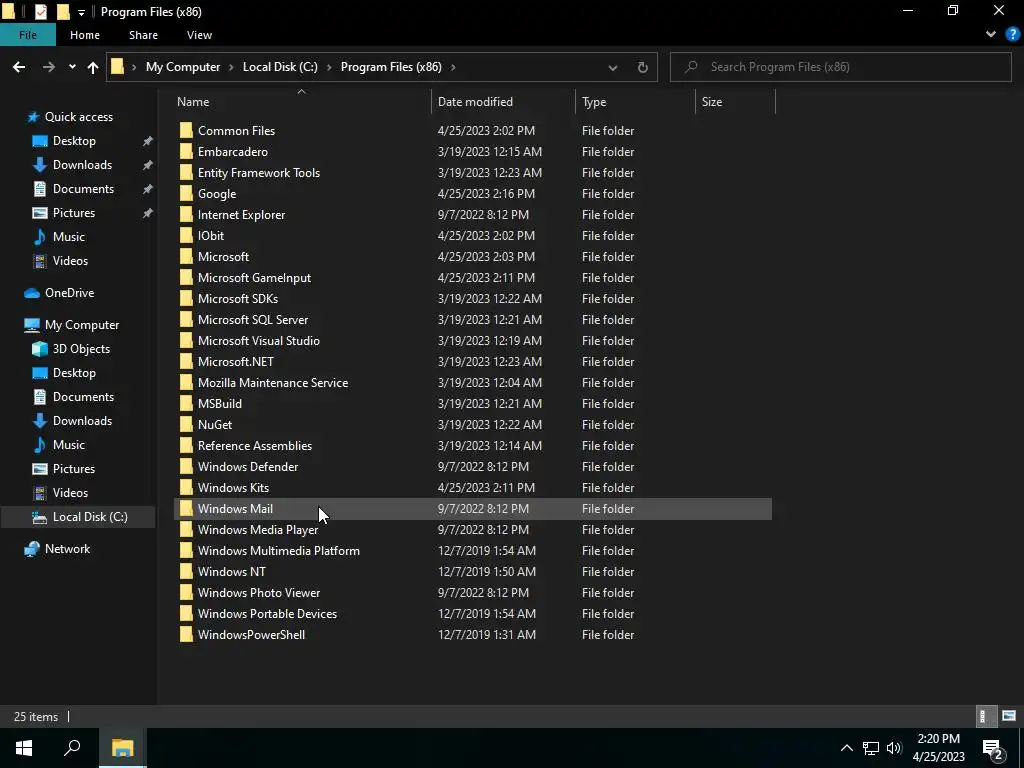Sort by the Name column header

coord(193,102)
